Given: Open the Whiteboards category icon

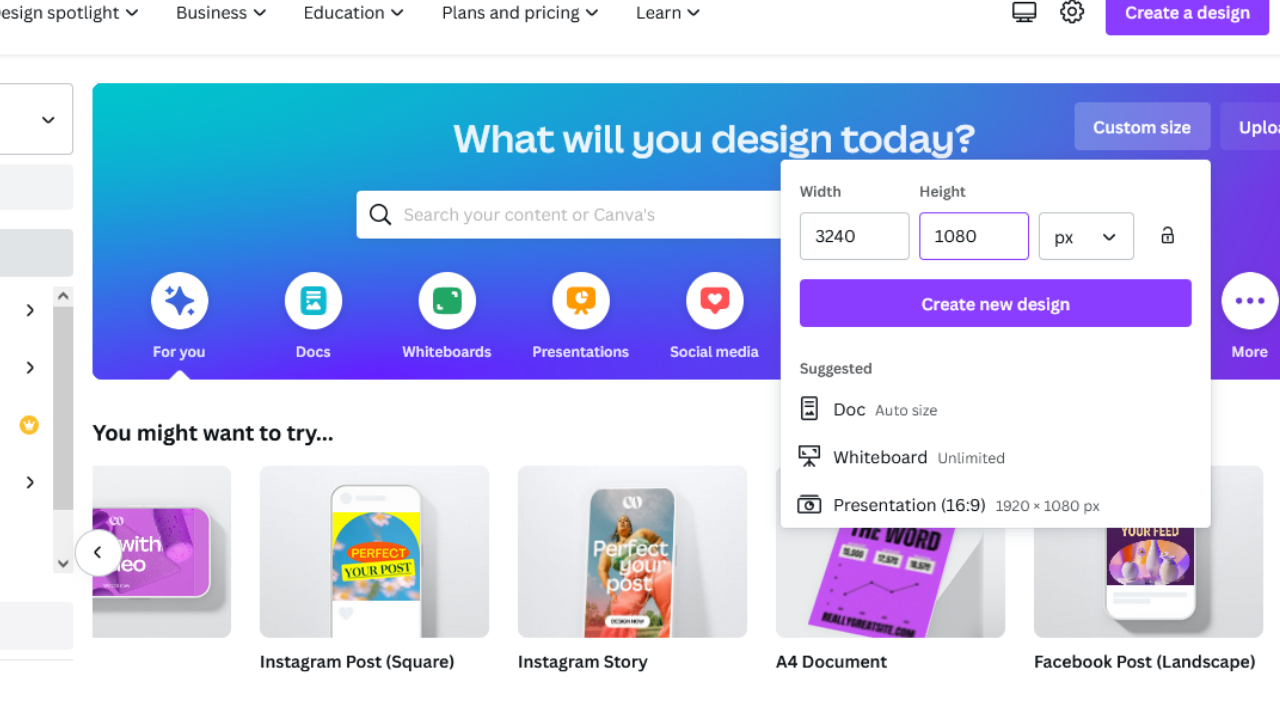Looking at the screenshot, I should [x=447, y=301].
